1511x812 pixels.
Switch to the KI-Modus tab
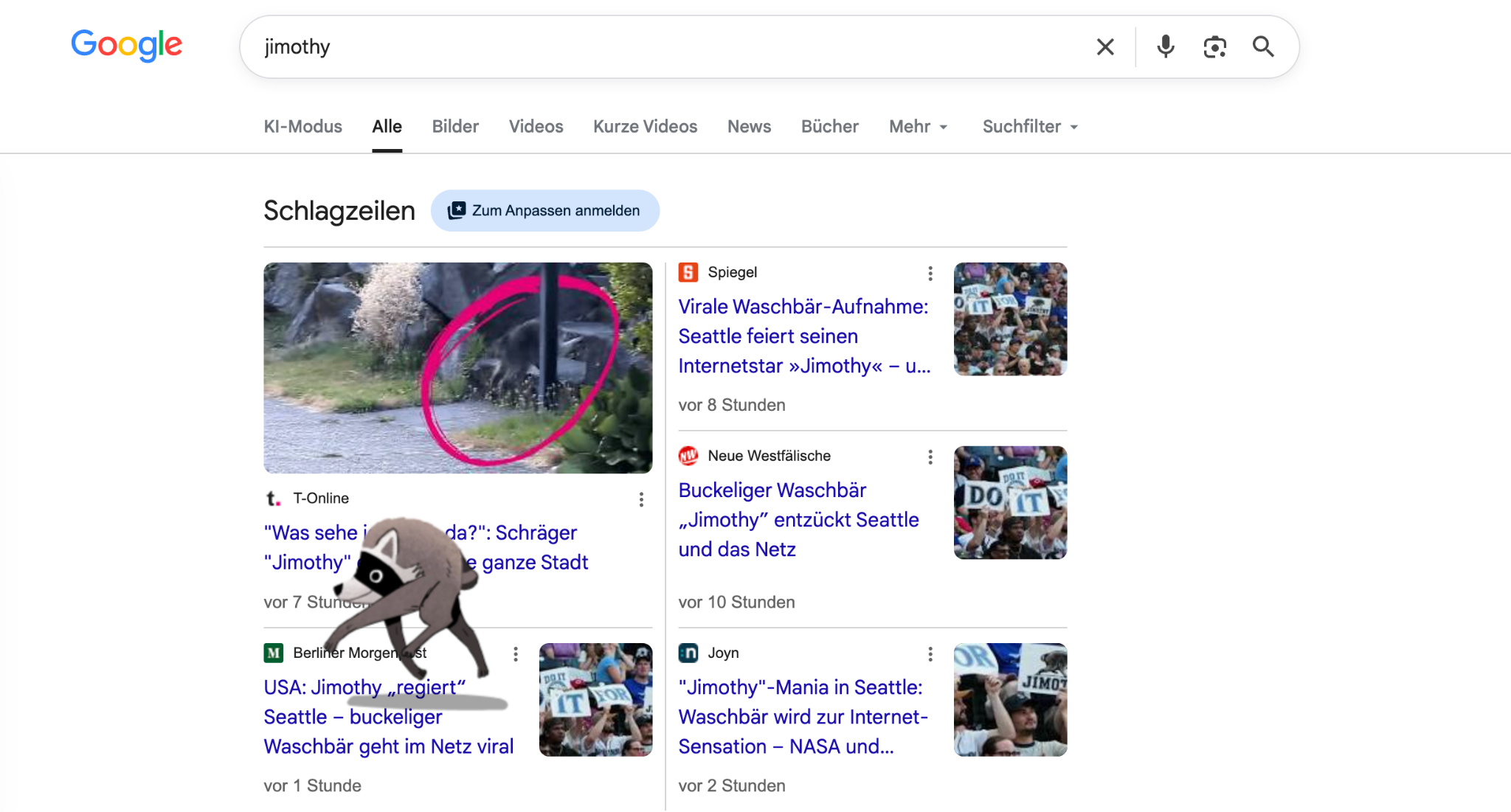click(x=303, y=127)
